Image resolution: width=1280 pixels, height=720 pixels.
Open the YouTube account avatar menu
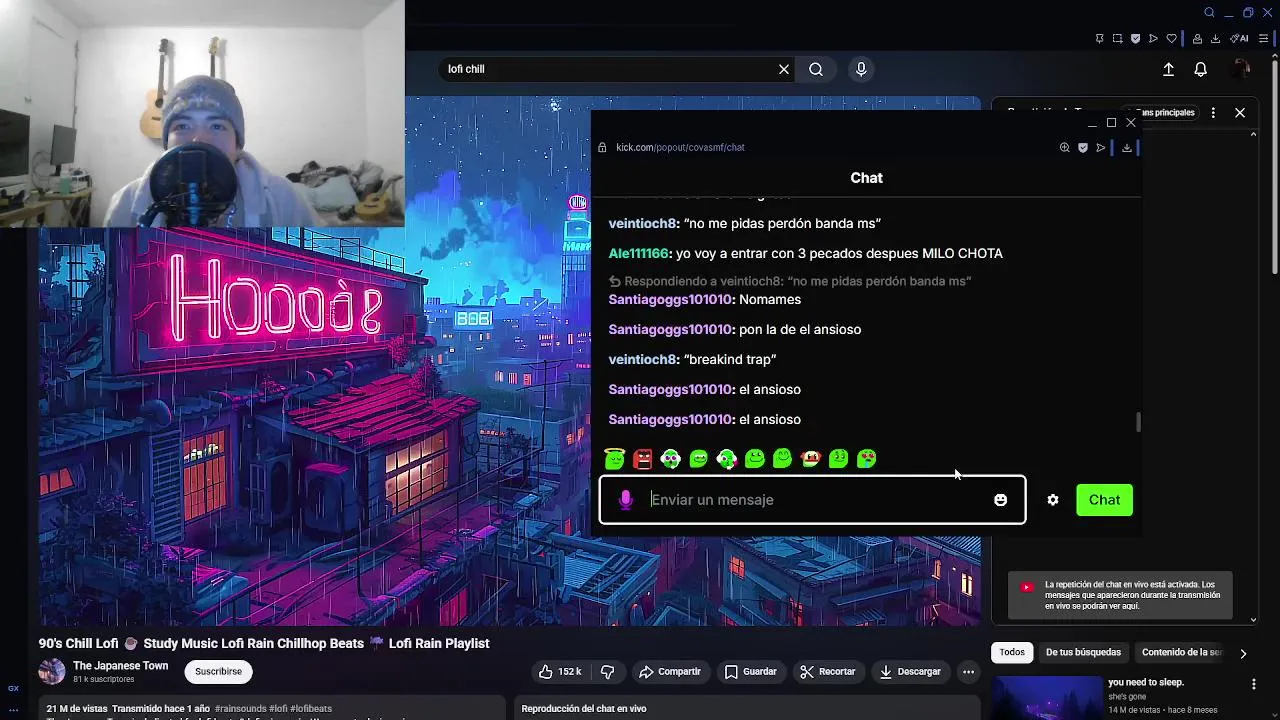point(1241,69)
